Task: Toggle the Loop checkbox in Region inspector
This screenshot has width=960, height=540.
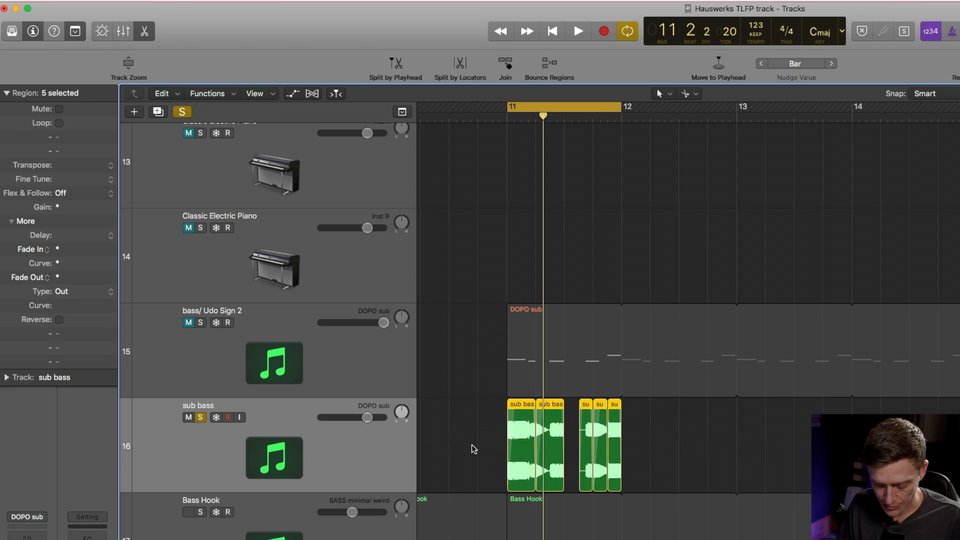Action: [x=59, y=123]
